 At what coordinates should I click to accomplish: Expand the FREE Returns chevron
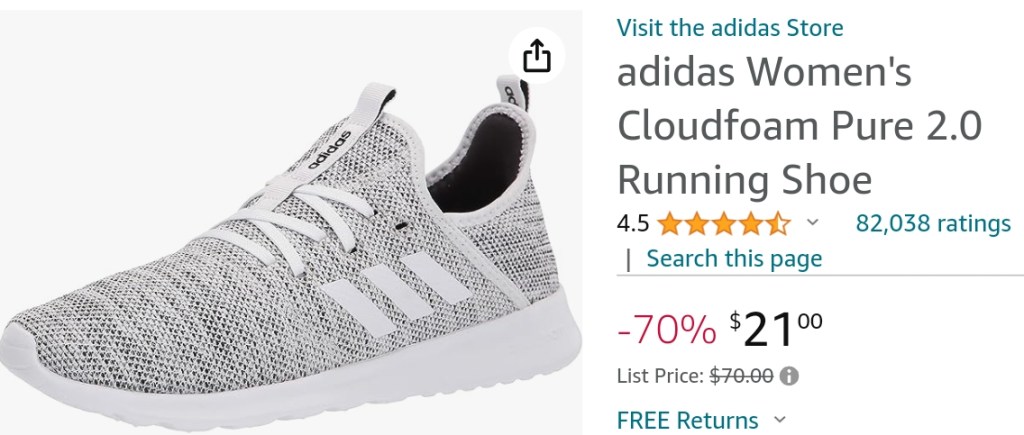[780, 419]
